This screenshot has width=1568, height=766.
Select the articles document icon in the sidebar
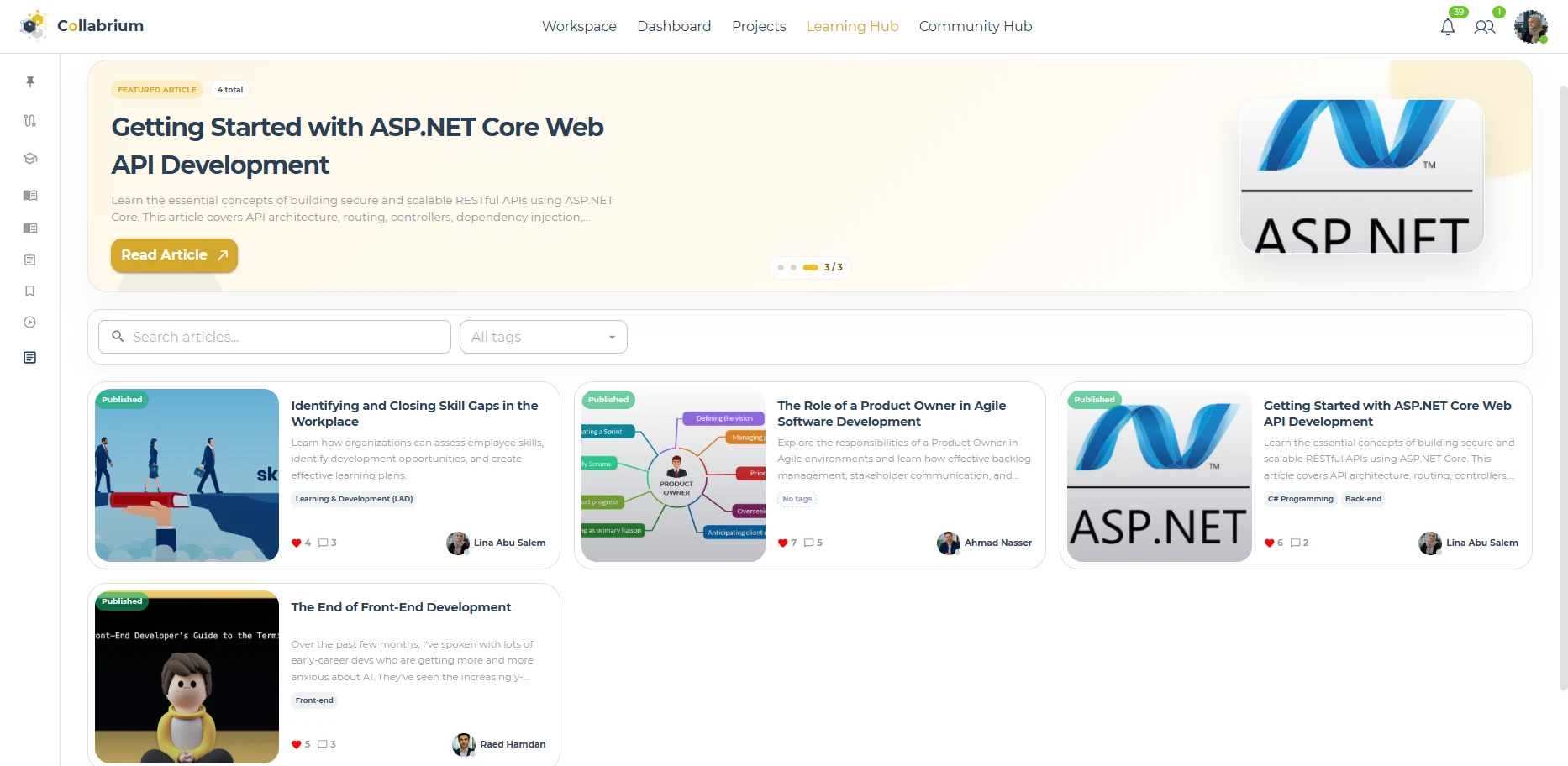[x=30, y=358]
